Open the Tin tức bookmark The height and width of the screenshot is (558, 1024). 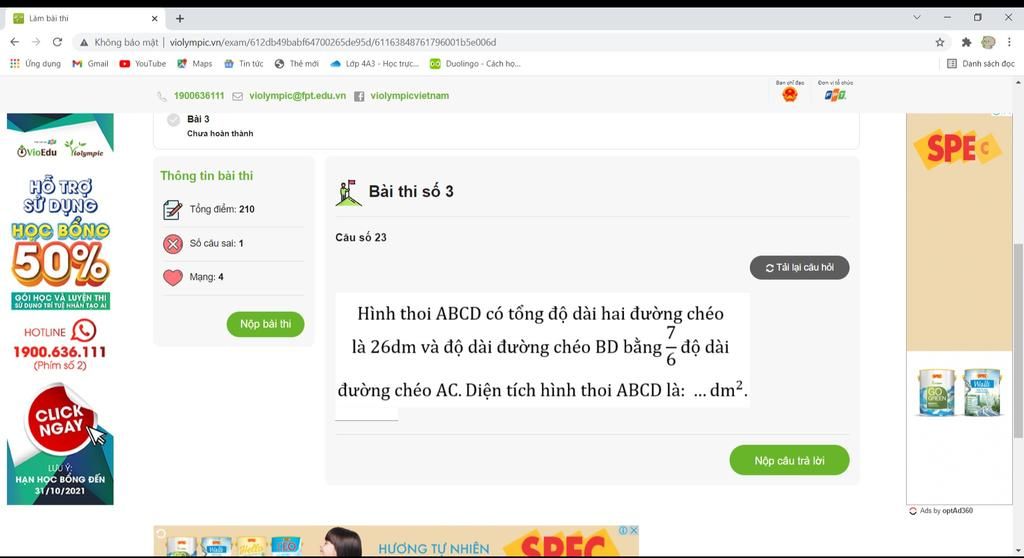[x=244, y=63]
